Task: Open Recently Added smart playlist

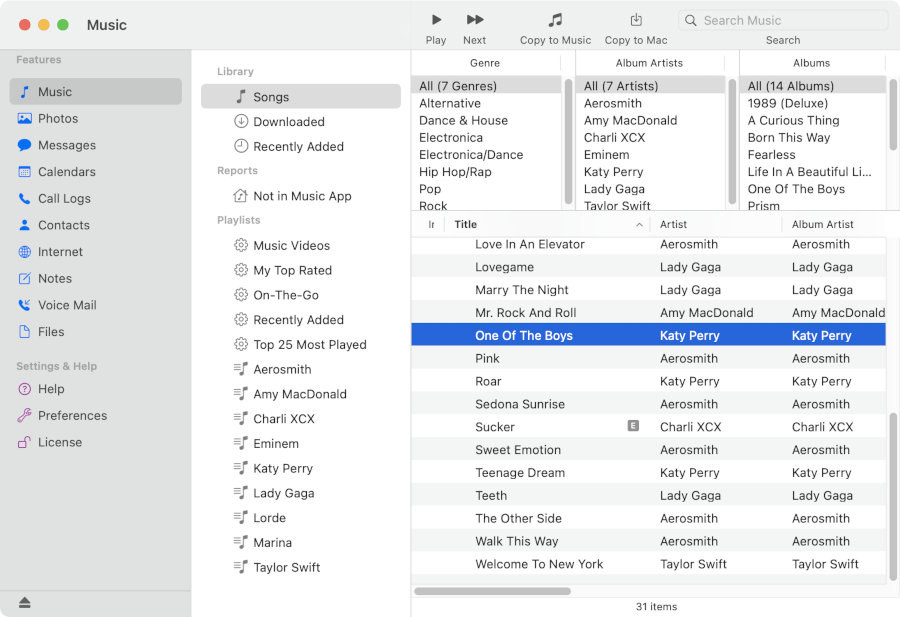Action: (301, 320)
